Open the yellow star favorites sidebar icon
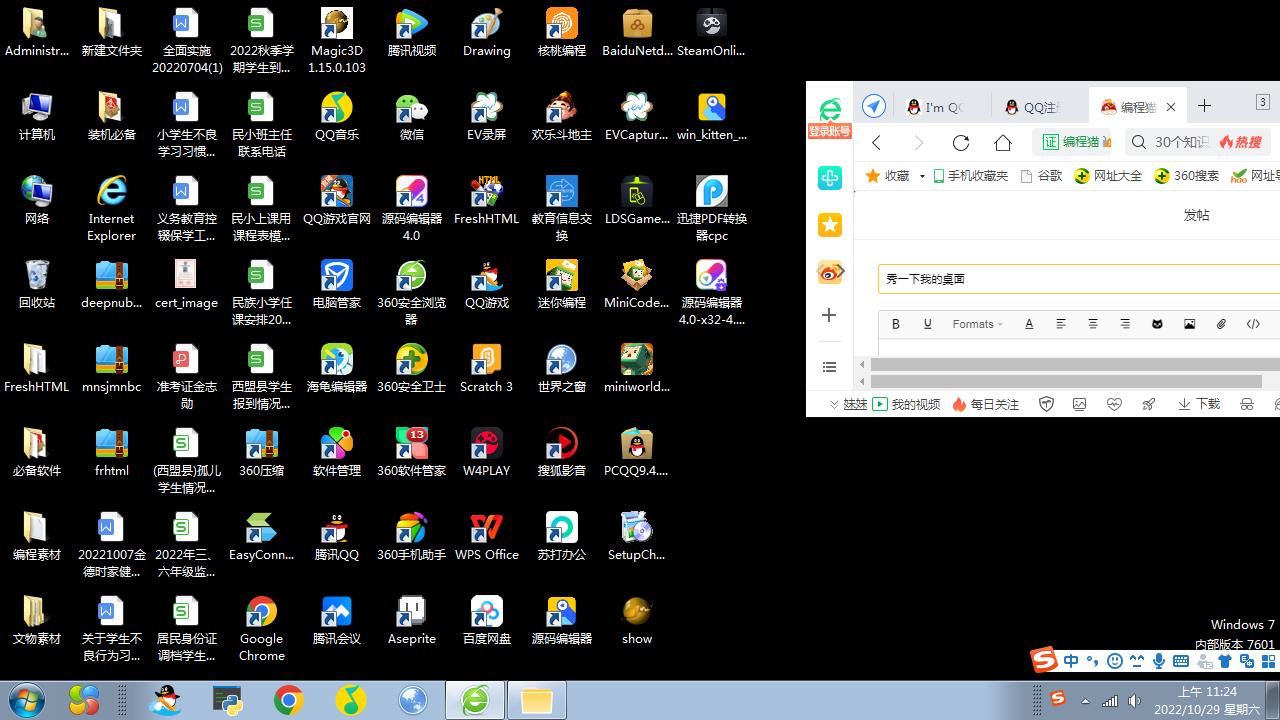The height and width of the screenshot is (720, 1280). tap(830, 225)
